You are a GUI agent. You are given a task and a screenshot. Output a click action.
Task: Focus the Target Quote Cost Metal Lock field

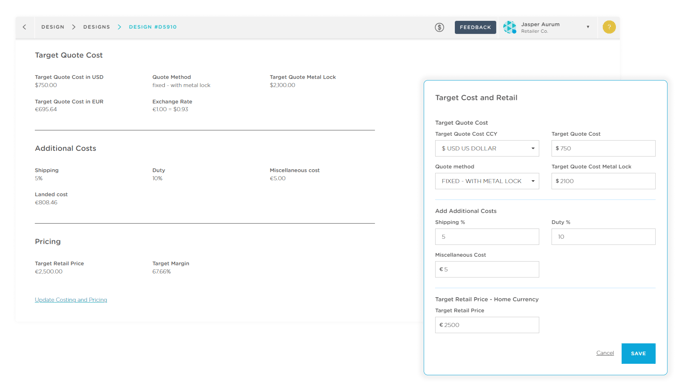click(603, 181)
